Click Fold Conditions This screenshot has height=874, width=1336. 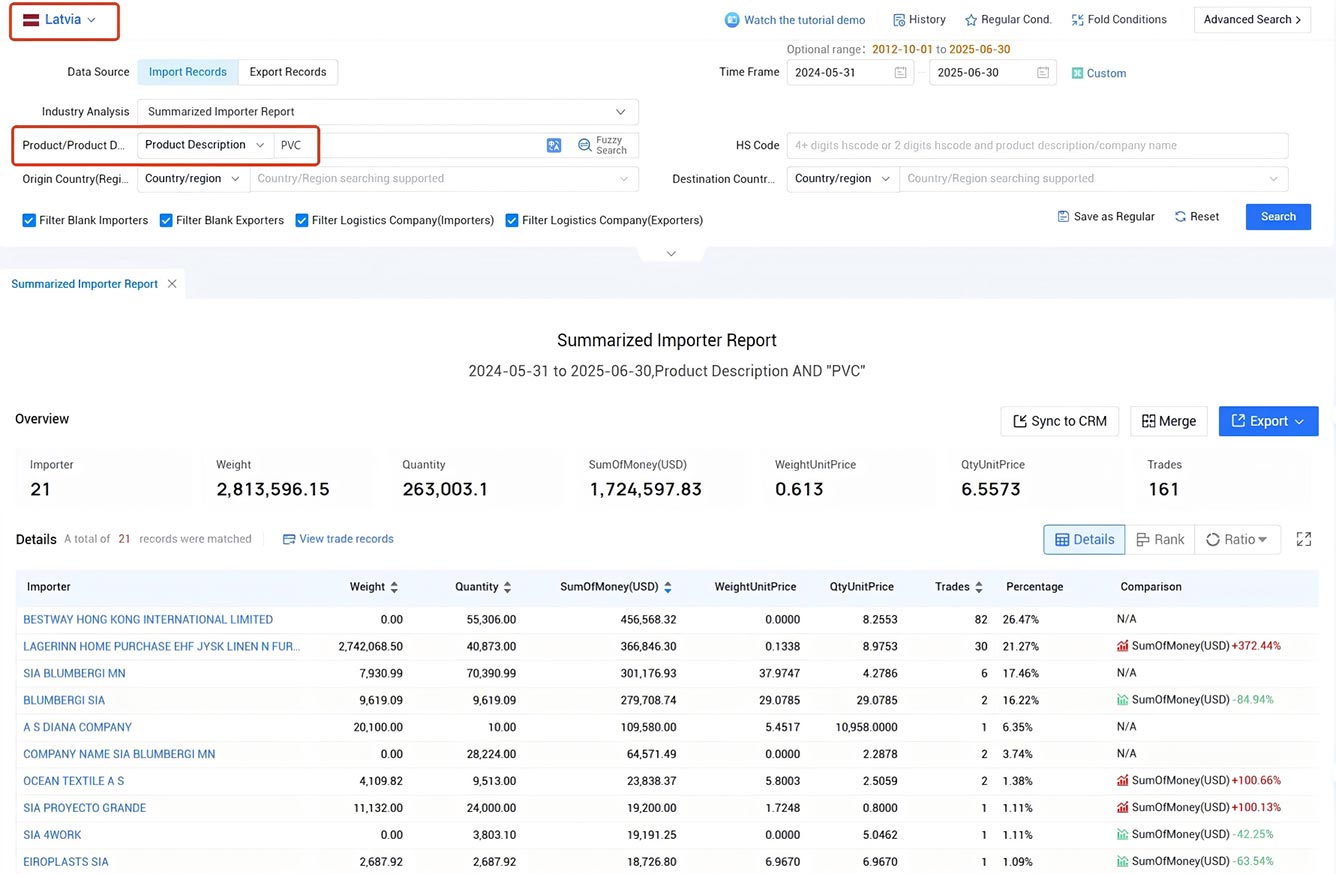(x=1119, y=20)
